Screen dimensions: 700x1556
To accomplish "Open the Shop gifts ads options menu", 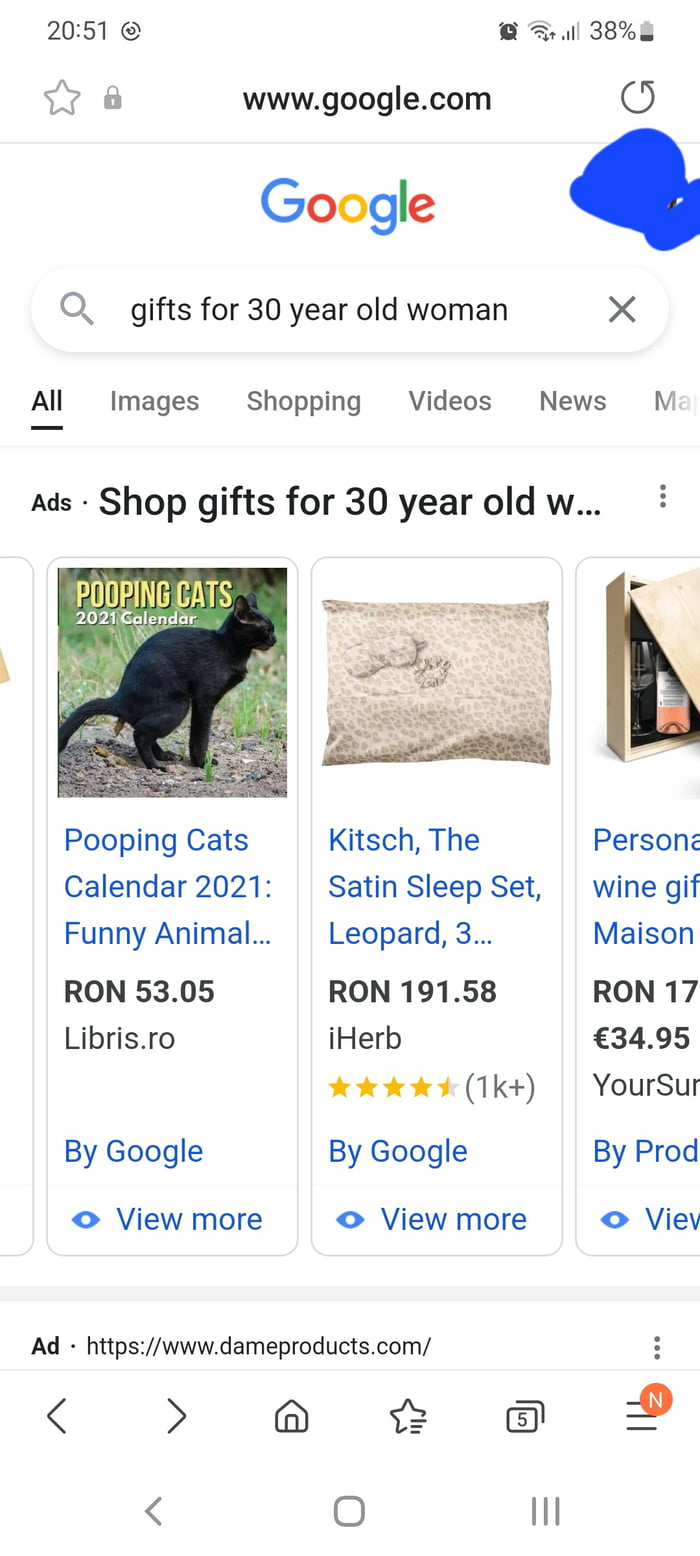I will pyautogui.click(x=662, y=496).
